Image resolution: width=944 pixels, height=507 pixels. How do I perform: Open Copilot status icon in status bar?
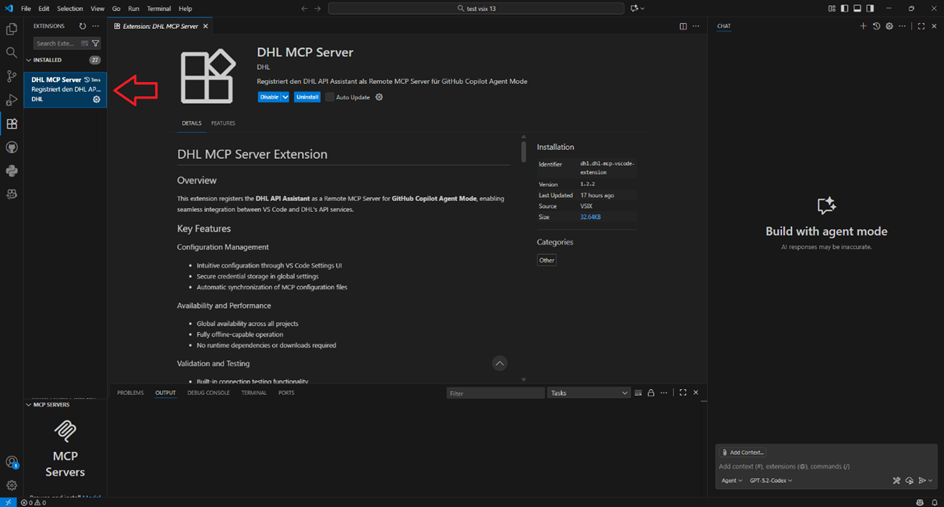(x=920, y=502)
